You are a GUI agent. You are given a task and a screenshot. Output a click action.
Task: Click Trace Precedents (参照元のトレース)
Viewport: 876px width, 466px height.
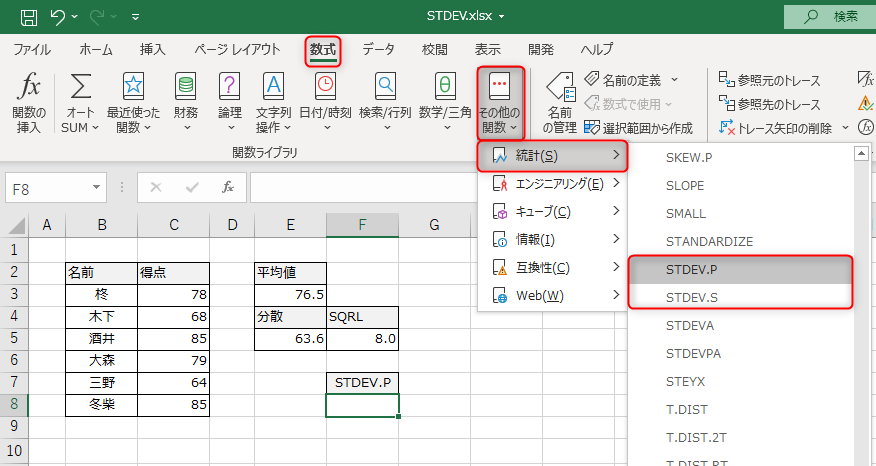[769, 80]
